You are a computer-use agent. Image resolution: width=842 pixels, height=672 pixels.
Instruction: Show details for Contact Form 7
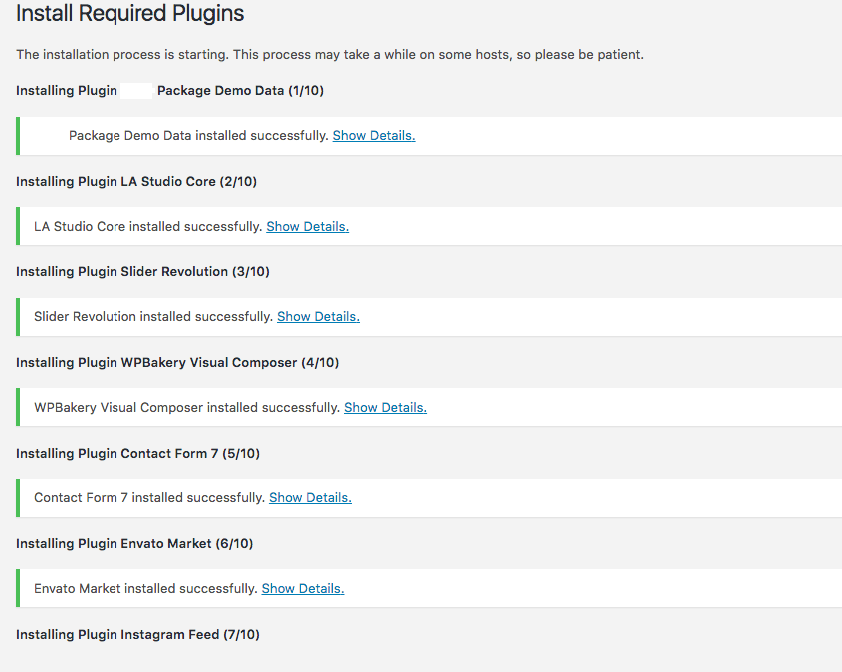click(309, 497)
